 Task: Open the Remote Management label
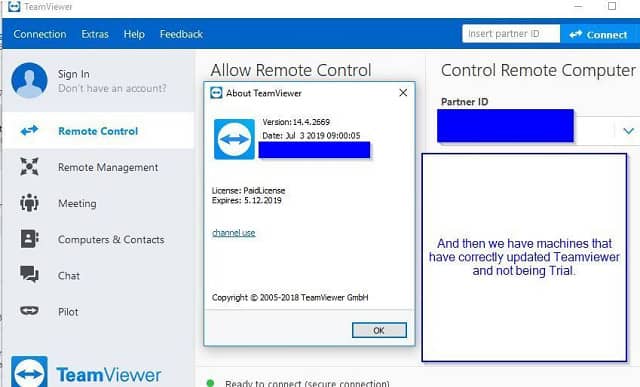pos(108,167)
